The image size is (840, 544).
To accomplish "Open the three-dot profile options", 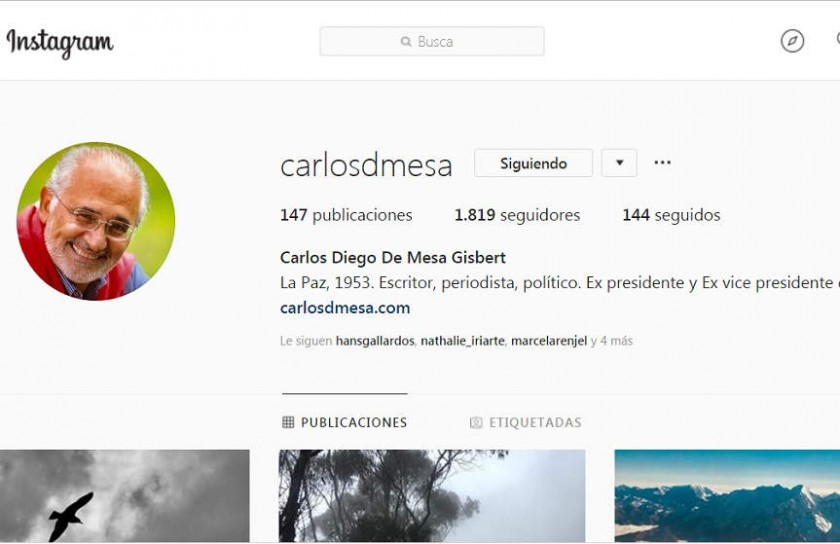I will (x=662, y=162).
